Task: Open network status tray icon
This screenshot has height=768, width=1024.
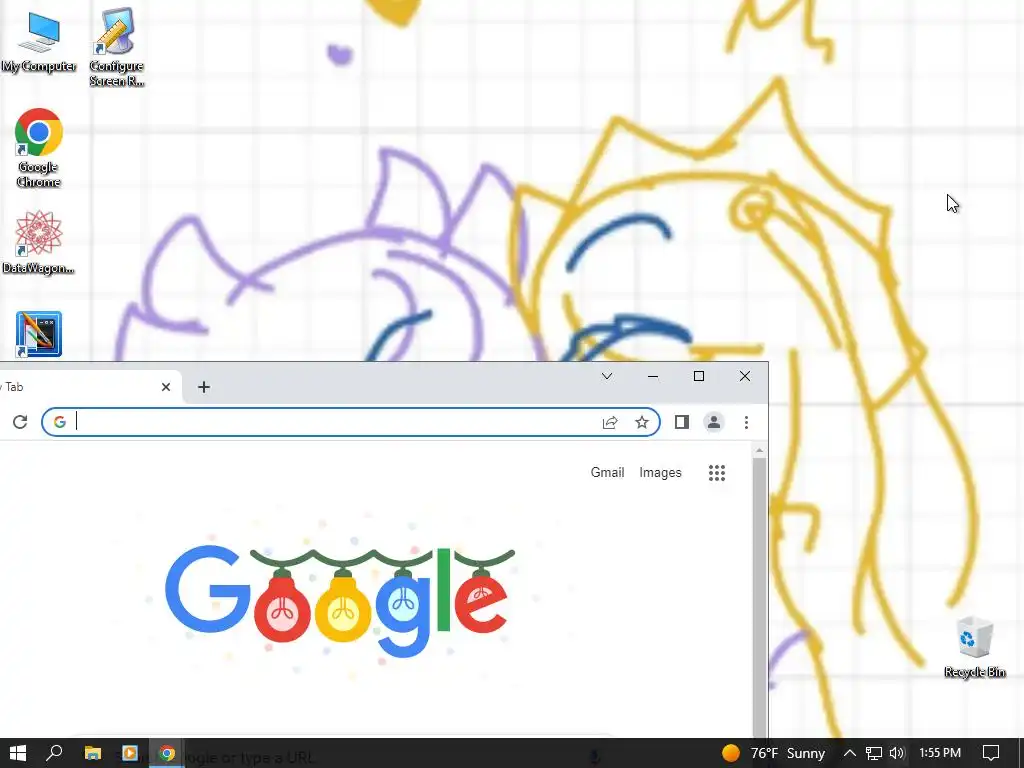Action: pos(874,753)
